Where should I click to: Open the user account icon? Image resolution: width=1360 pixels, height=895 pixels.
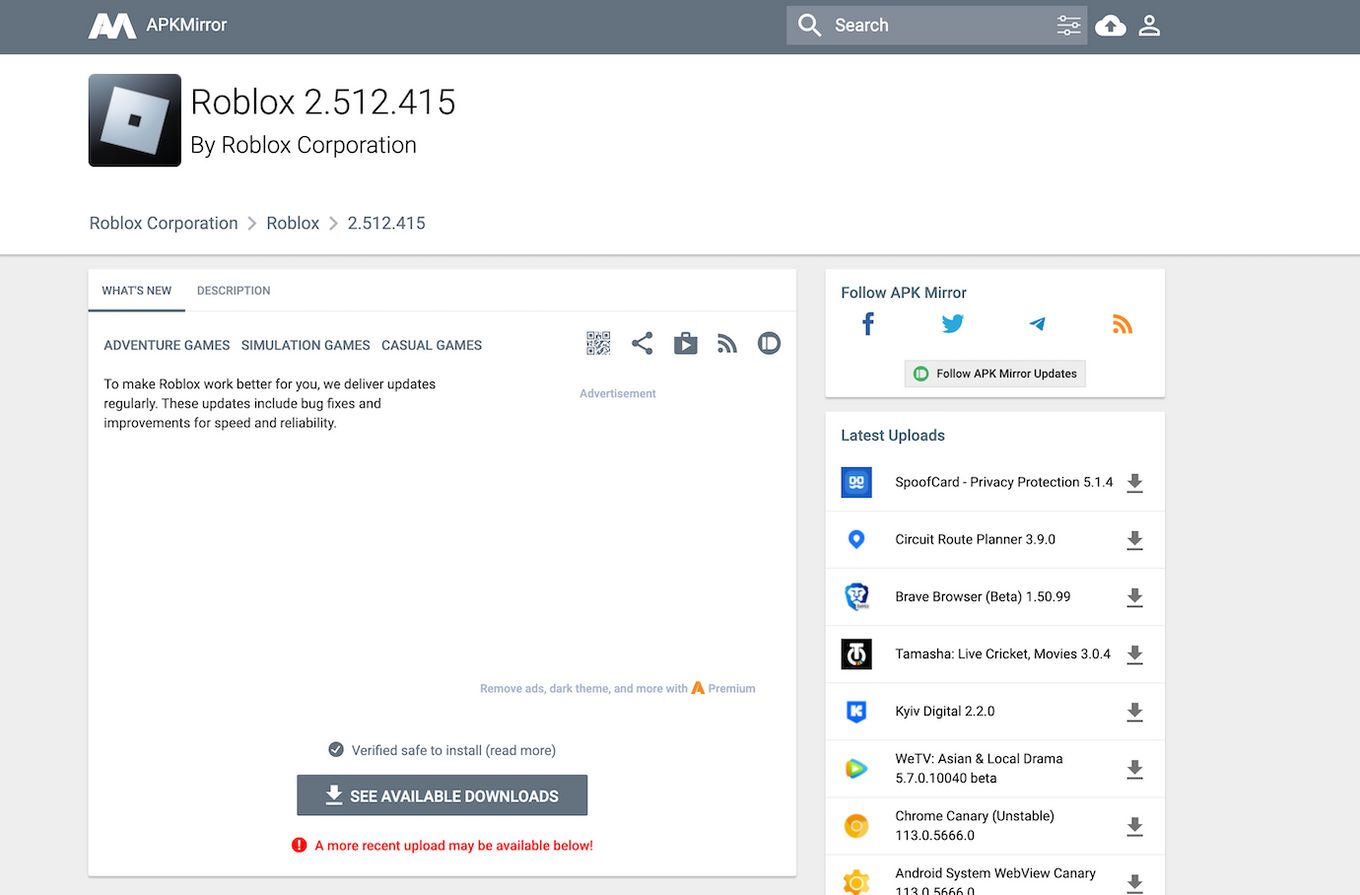1150,26
